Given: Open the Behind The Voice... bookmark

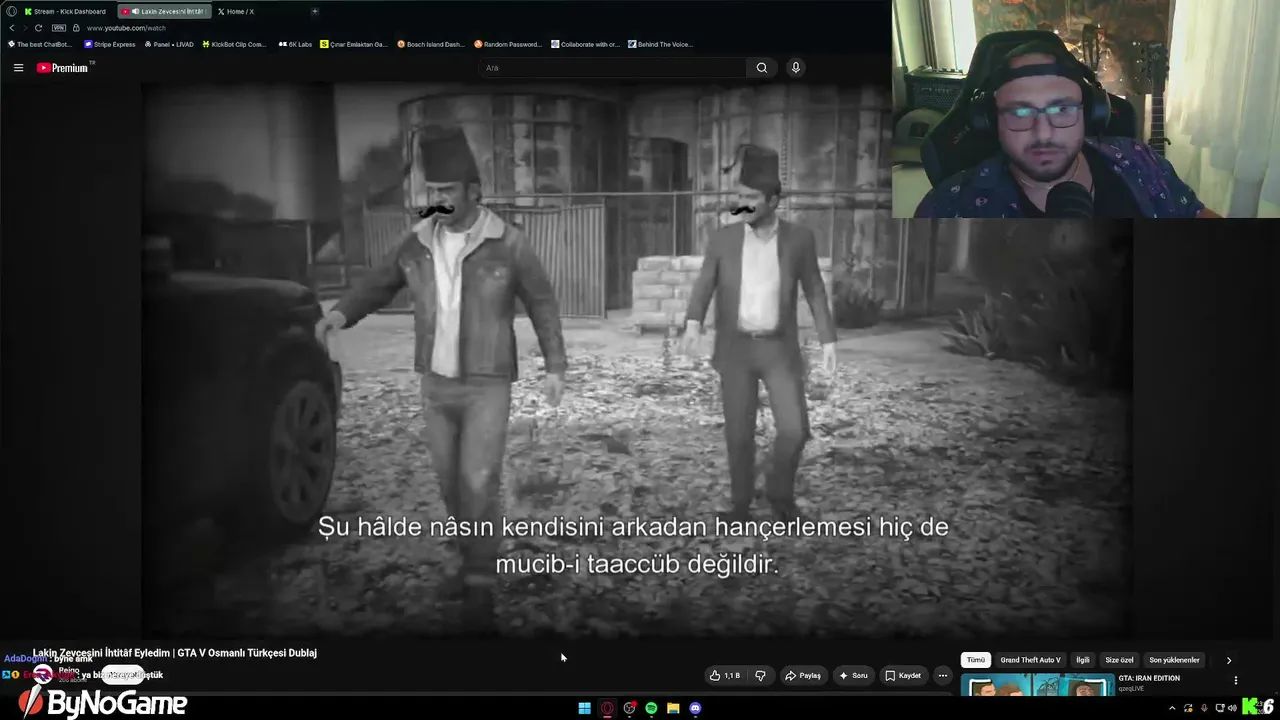Looking at the screenshot, I should pyautogui.click(x=660, y=44).
